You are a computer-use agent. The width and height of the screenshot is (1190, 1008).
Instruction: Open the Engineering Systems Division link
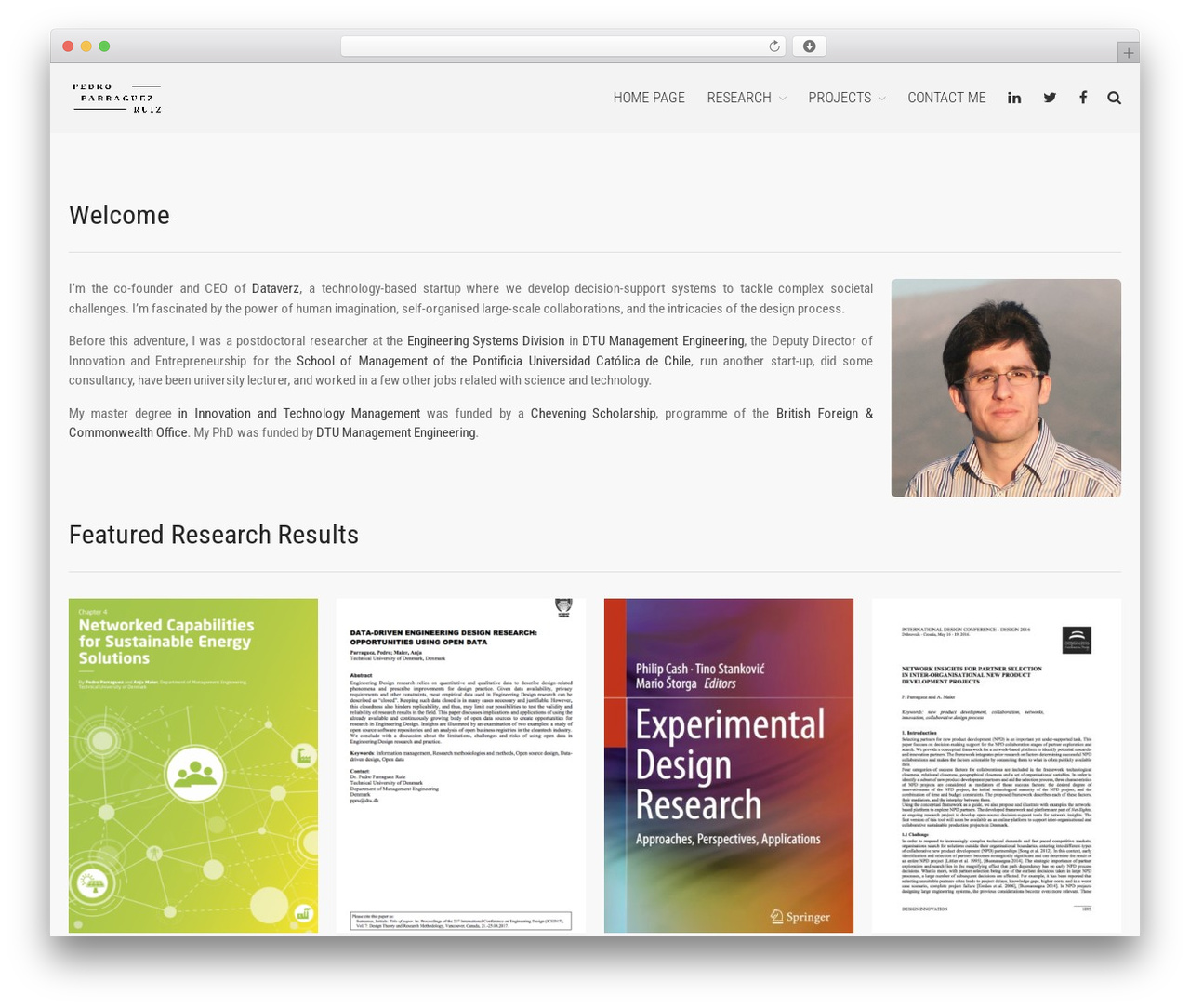tap(485, 341)
